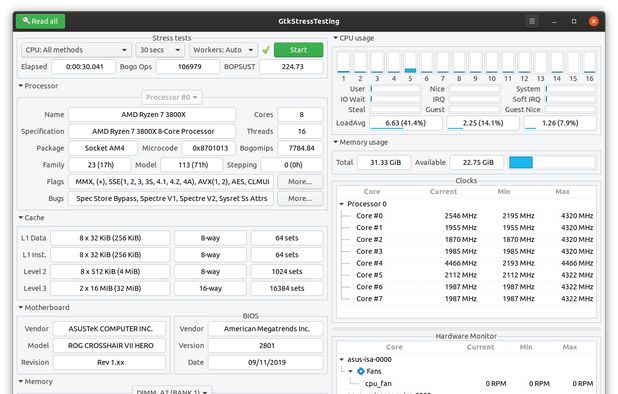Image resolution: width=618 pixels, height=394 pixels.
Task: Click Hardware Monitor Min column header
Action: click(x=526, y=347)
